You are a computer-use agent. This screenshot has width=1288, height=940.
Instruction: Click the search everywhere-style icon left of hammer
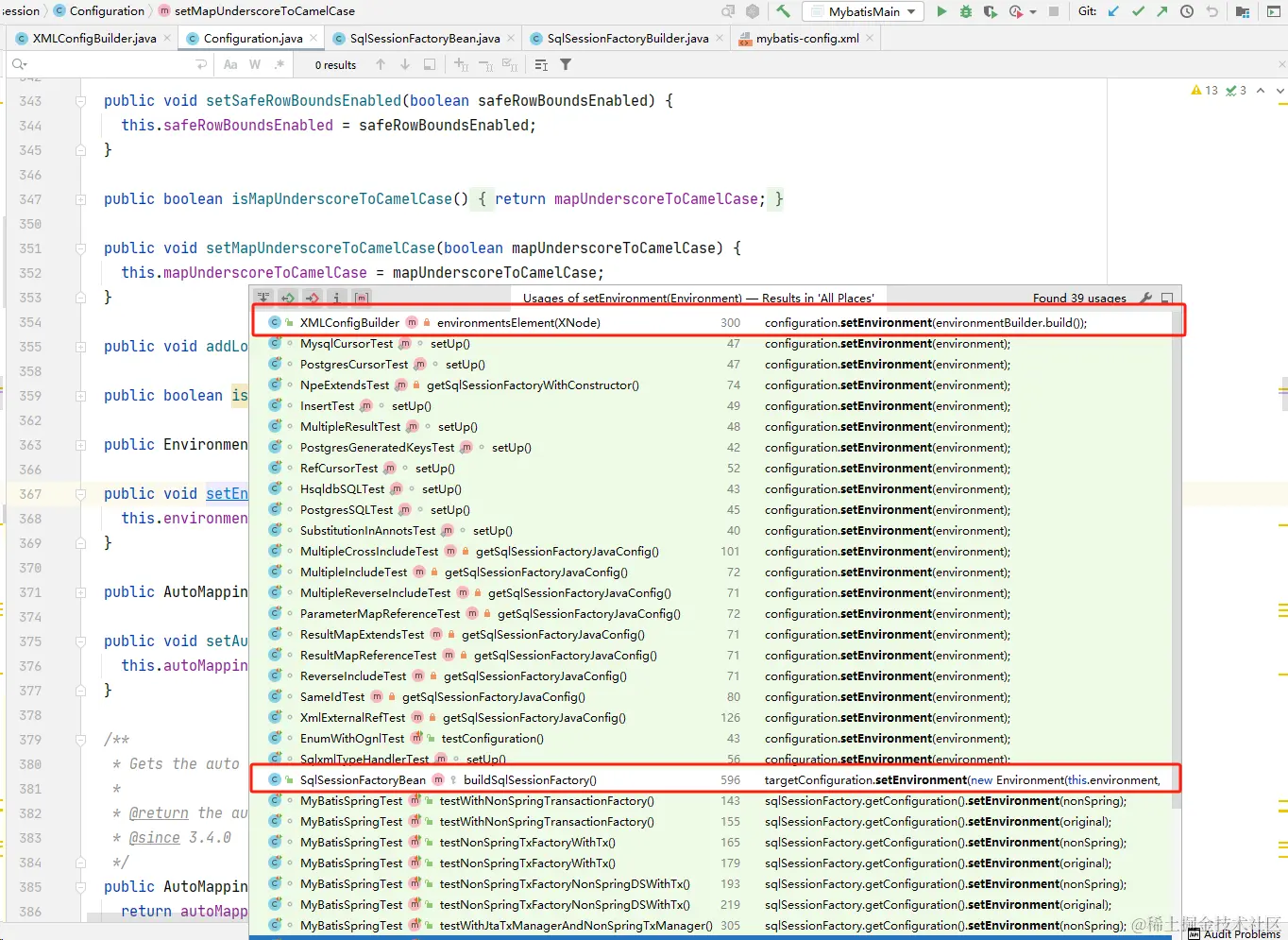point(728,11)
